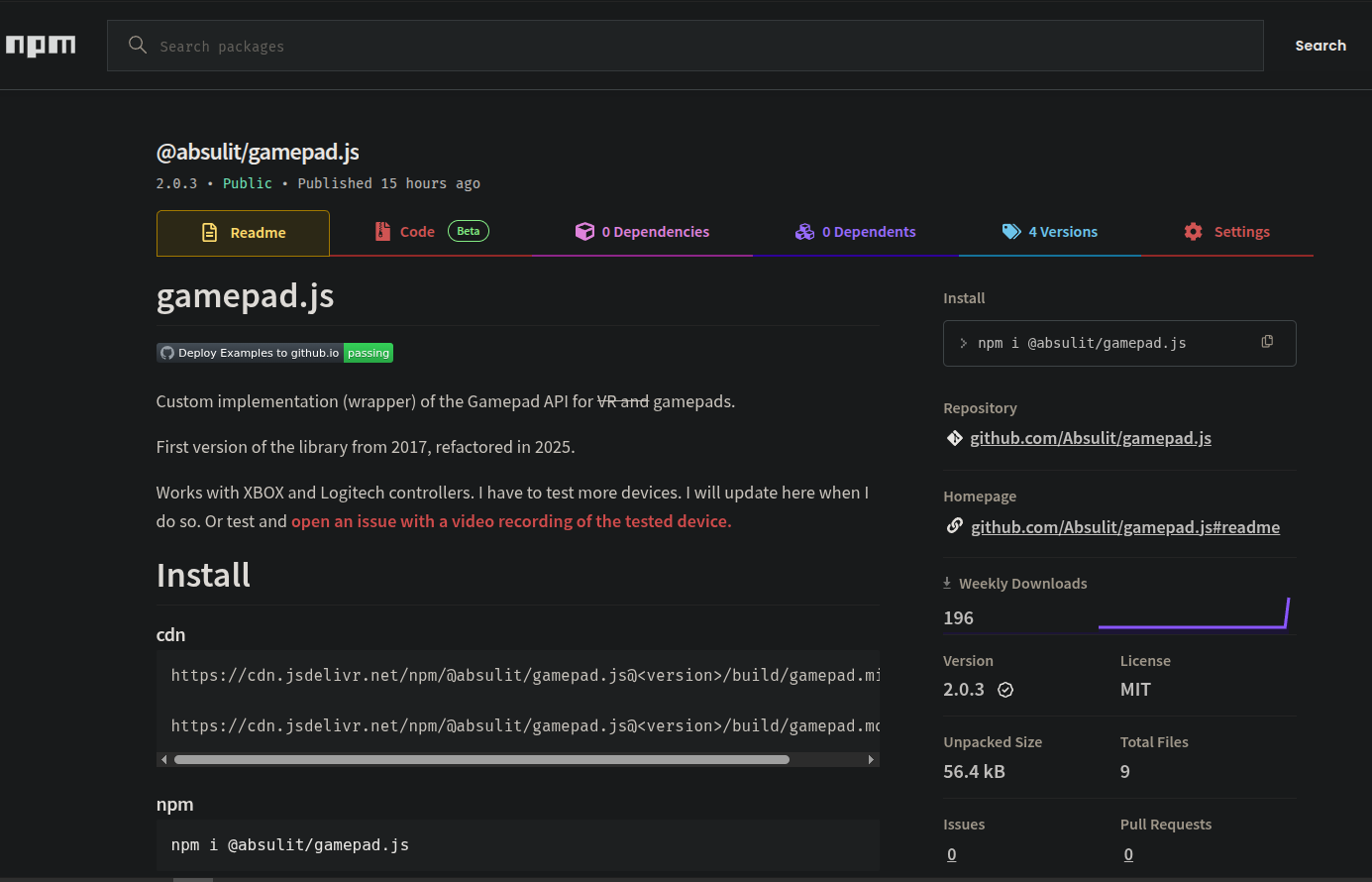Click the Deploy Examples passing badge
This screenshot has height=882, width=1372.
tap(274, 353)
